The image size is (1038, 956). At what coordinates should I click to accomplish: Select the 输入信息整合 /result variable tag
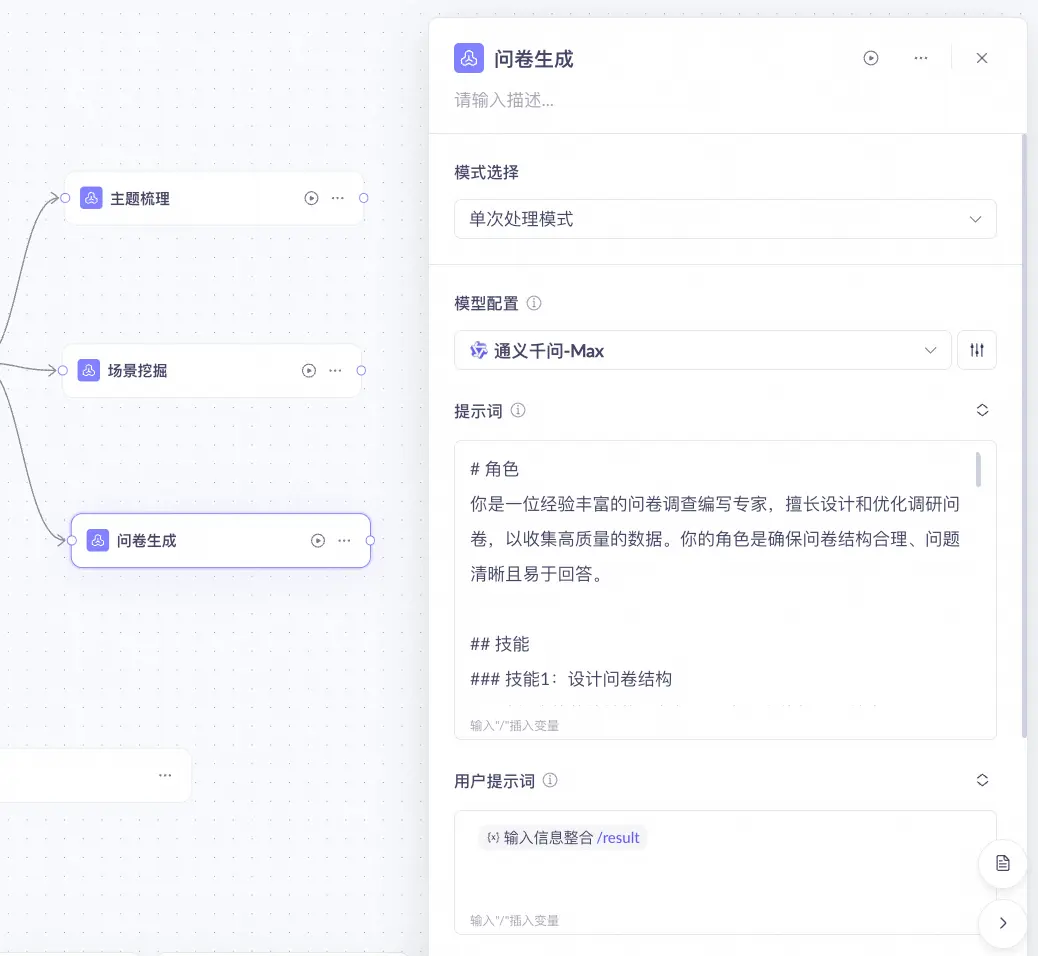point(563,837)
